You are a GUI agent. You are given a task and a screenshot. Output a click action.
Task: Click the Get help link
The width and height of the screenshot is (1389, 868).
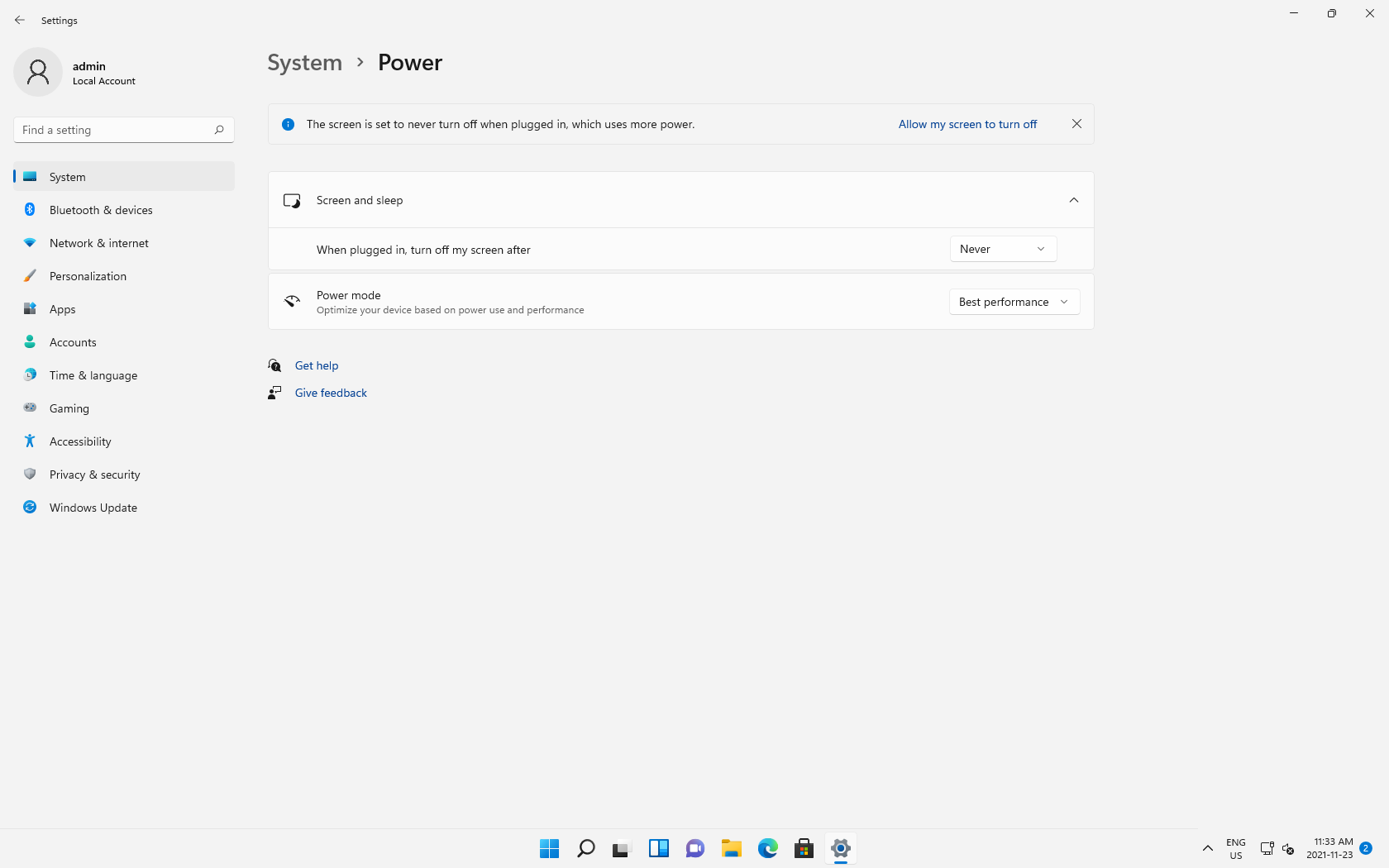click(317, 365)
